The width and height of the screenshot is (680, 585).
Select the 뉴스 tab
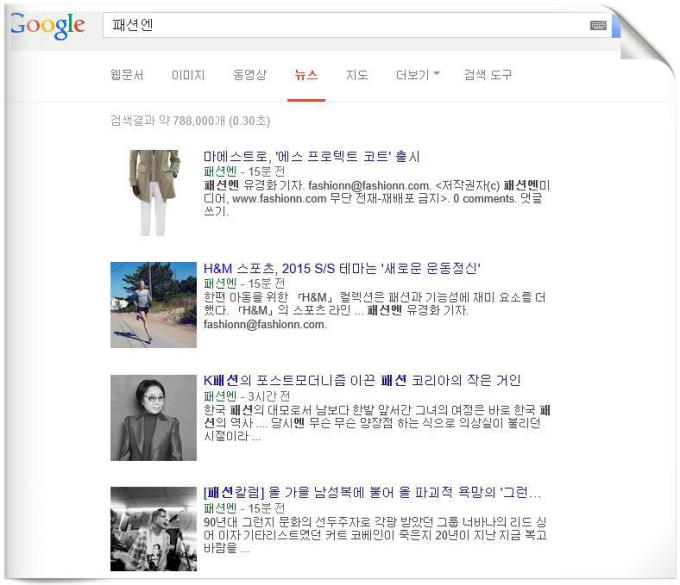tap(306, 75)
